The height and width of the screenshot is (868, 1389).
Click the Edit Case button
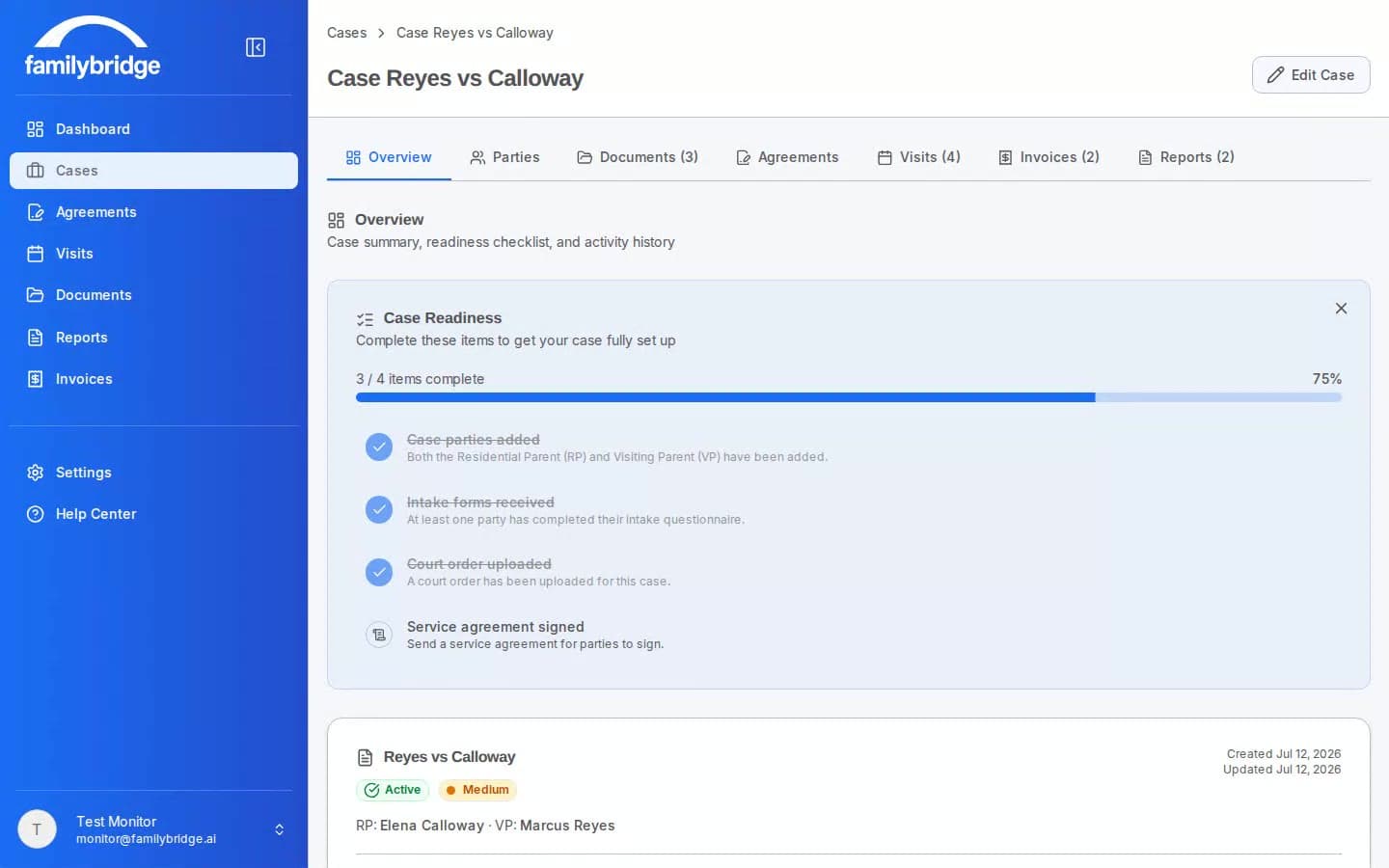(1311, 75)
